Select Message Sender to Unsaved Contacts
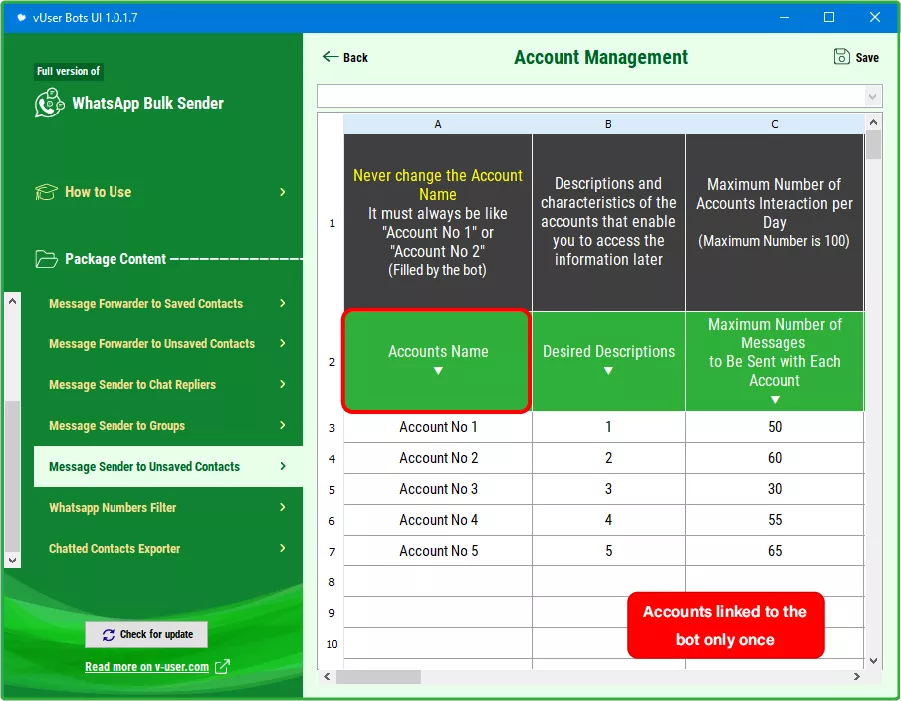901x701 pixels. click(x=168, y=466)
